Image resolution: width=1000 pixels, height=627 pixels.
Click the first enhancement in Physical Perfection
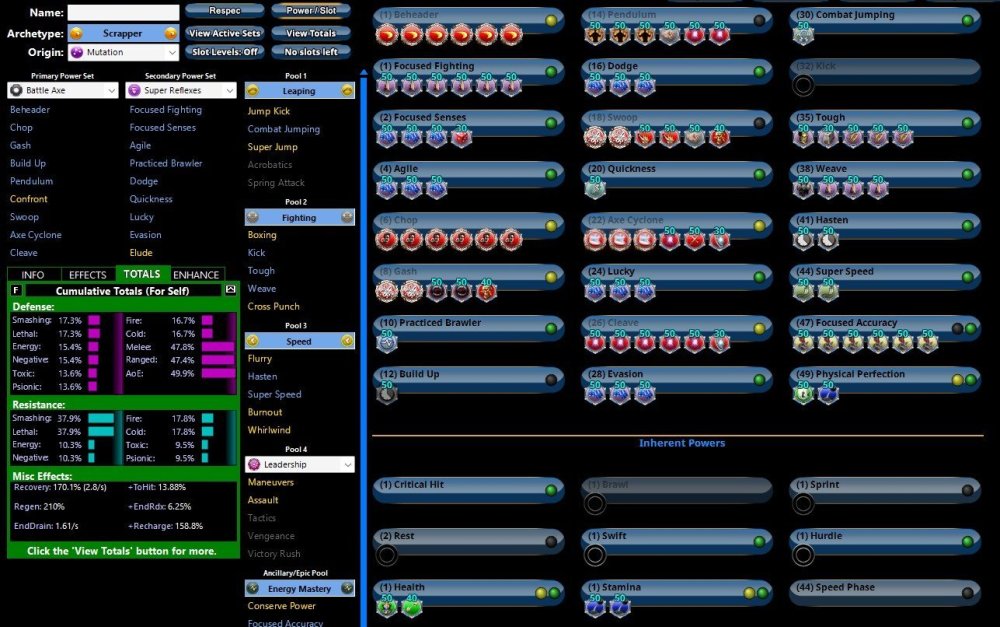803,394
